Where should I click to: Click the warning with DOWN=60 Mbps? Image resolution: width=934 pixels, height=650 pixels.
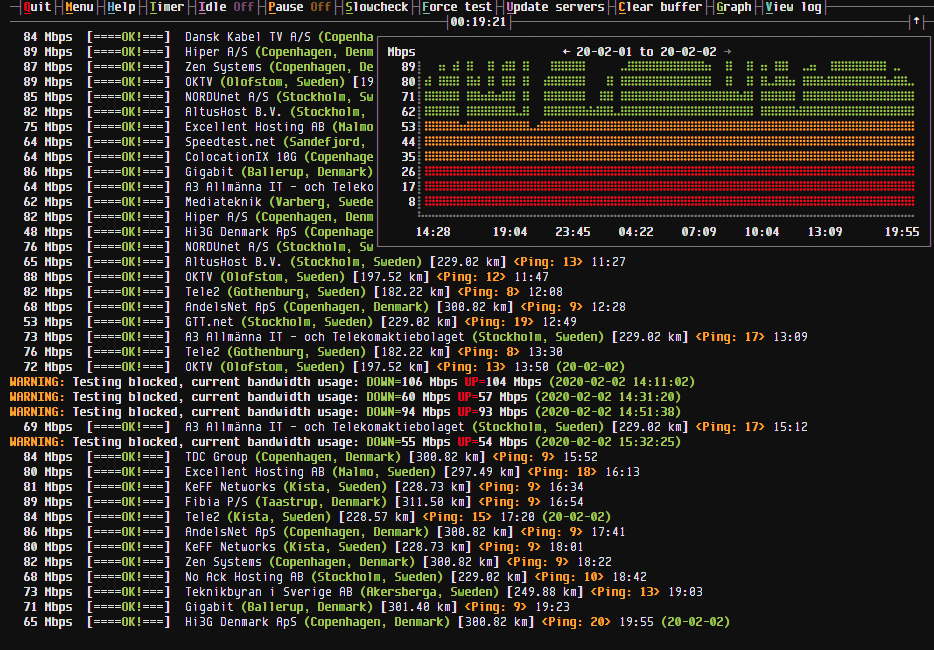(345, 397)
